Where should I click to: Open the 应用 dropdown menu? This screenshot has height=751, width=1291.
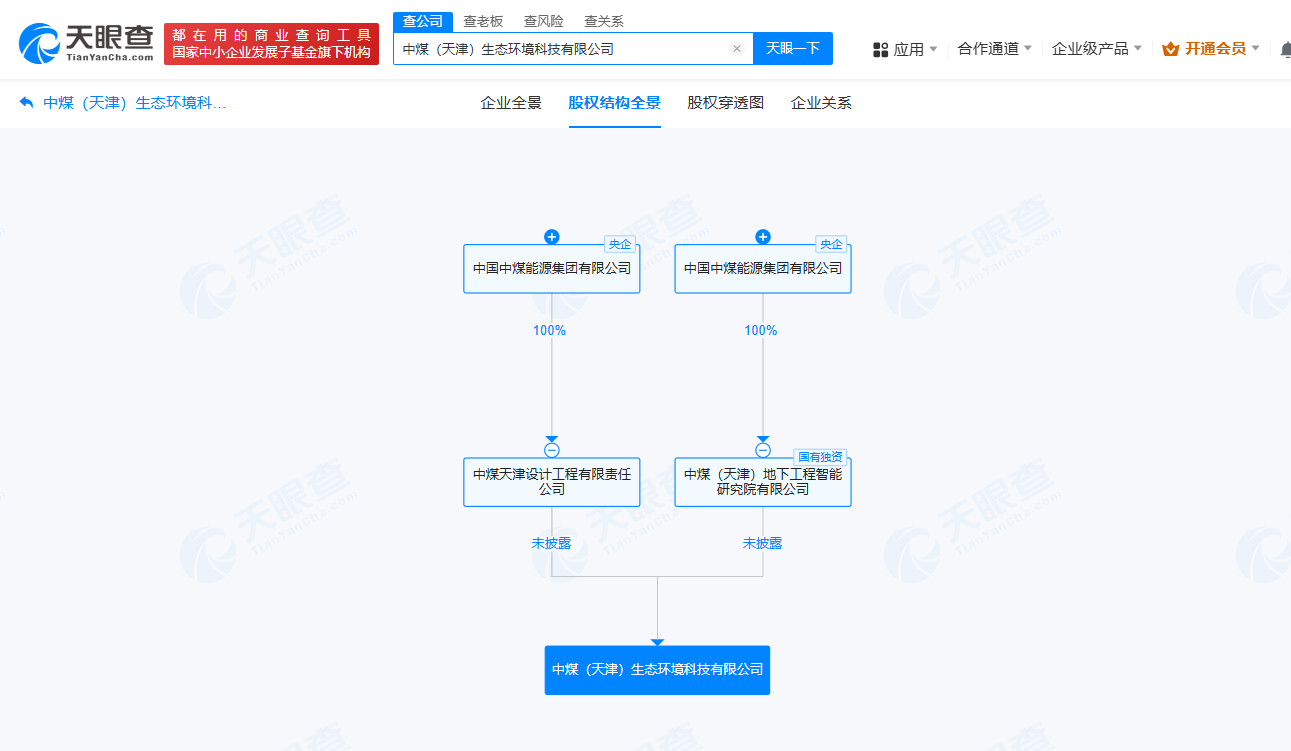point(915,49)
